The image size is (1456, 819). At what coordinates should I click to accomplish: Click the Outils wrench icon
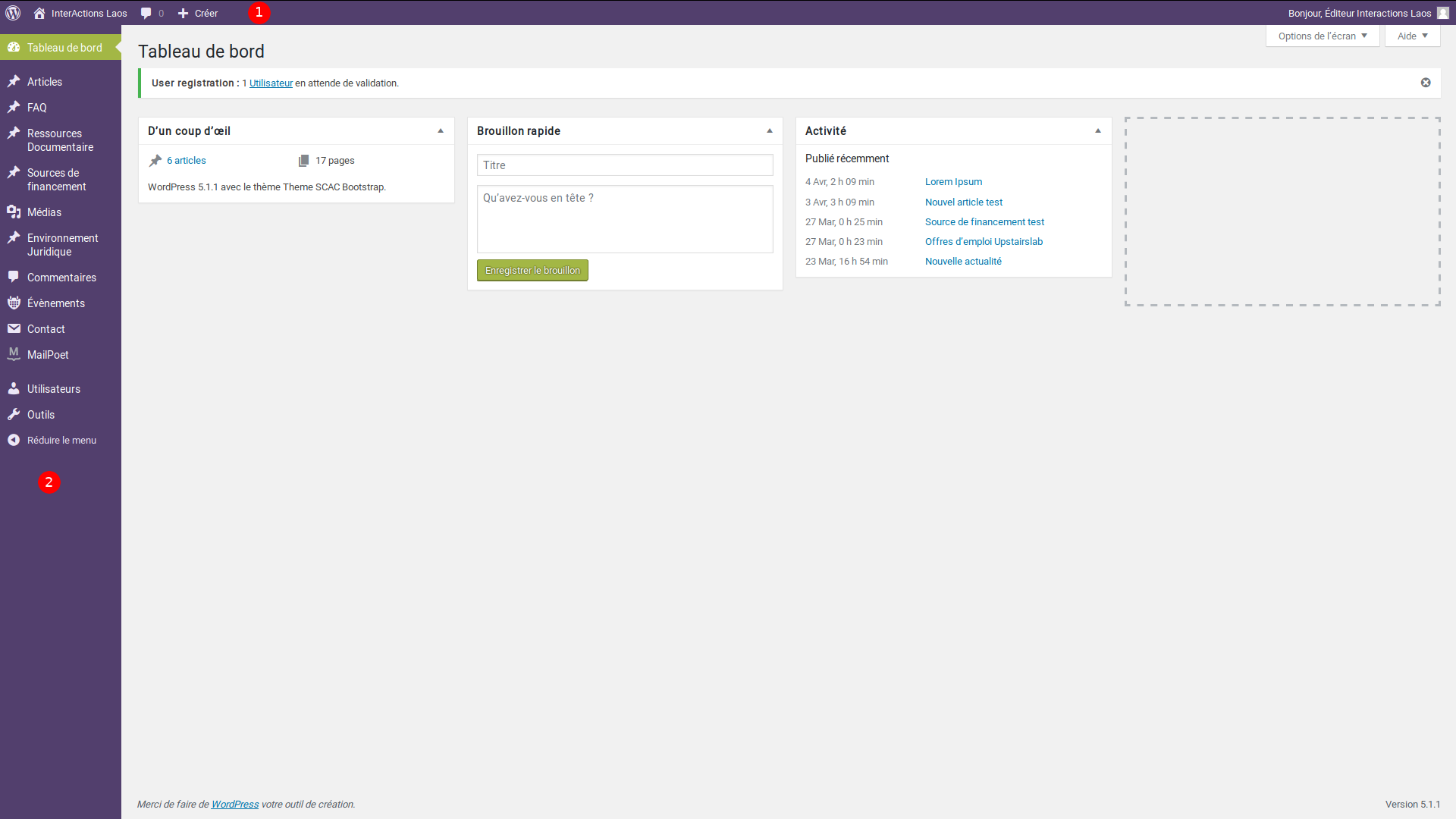point(14,415)
